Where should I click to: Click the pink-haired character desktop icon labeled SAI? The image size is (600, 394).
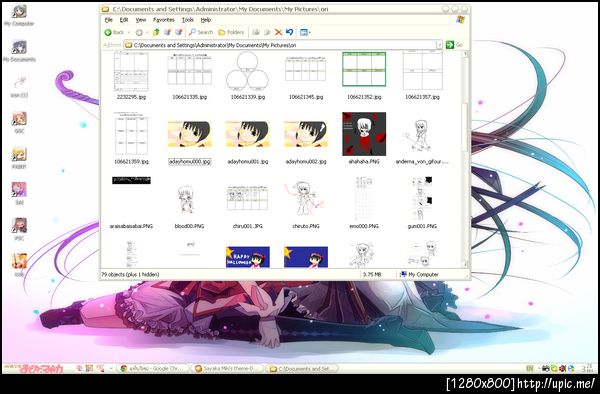pyautogui.click(x=19, y=194)
